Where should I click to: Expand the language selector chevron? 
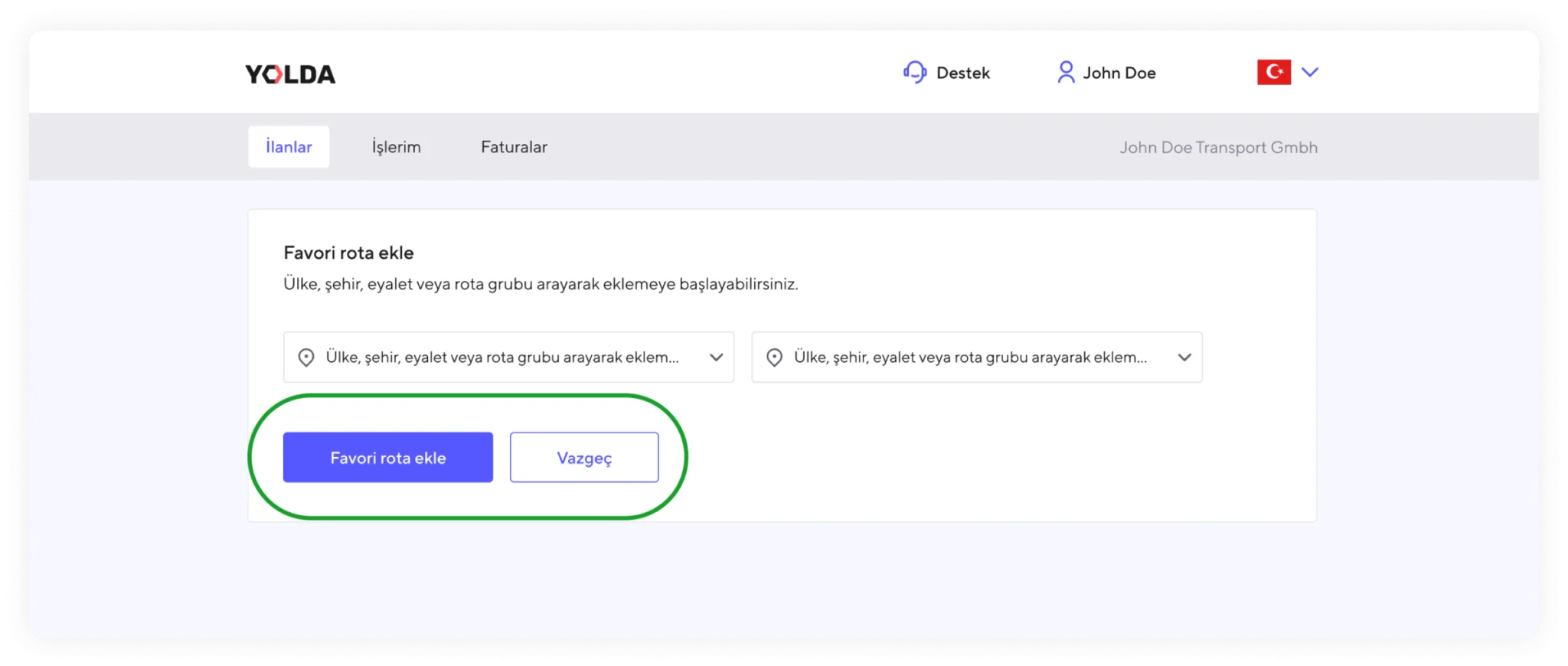click(1310, 72)
